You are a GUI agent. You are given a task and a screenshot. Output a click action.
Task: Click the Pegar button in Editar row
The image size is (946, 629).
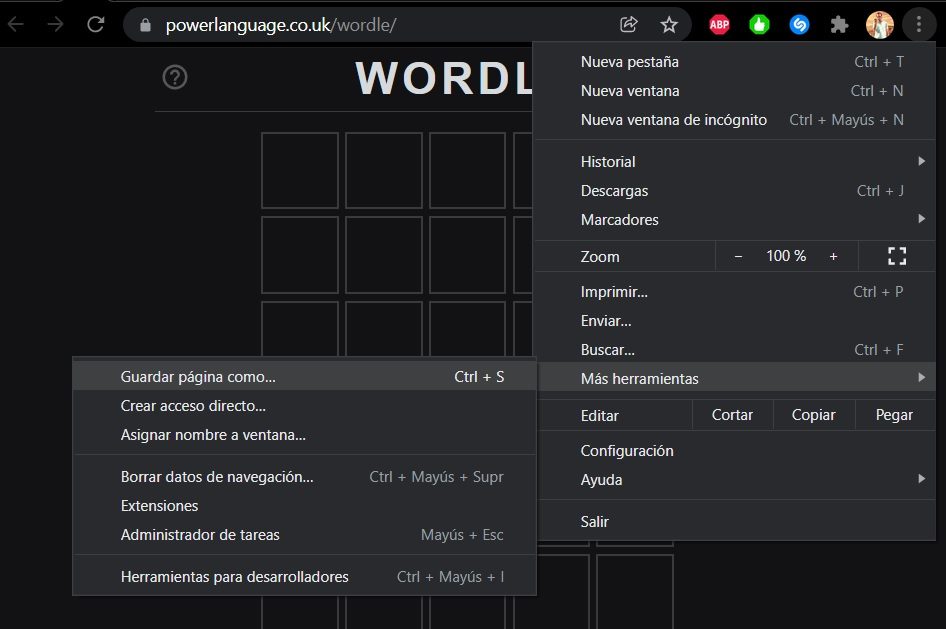[894, 415]
